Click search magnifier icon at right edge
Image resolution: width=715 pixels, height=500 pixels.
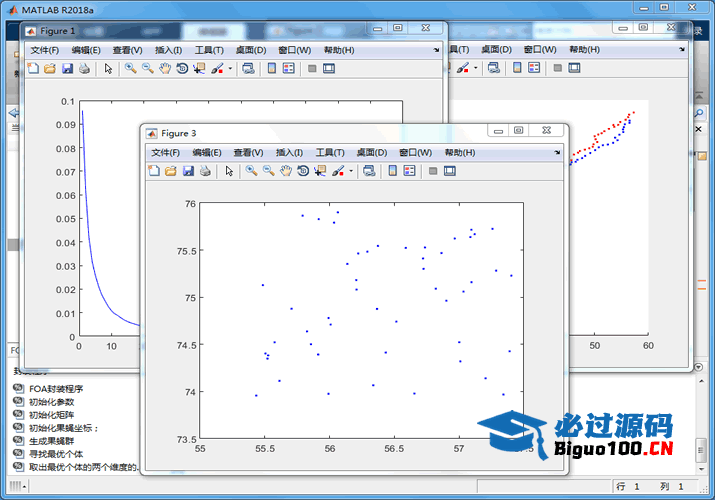point(699,113)
